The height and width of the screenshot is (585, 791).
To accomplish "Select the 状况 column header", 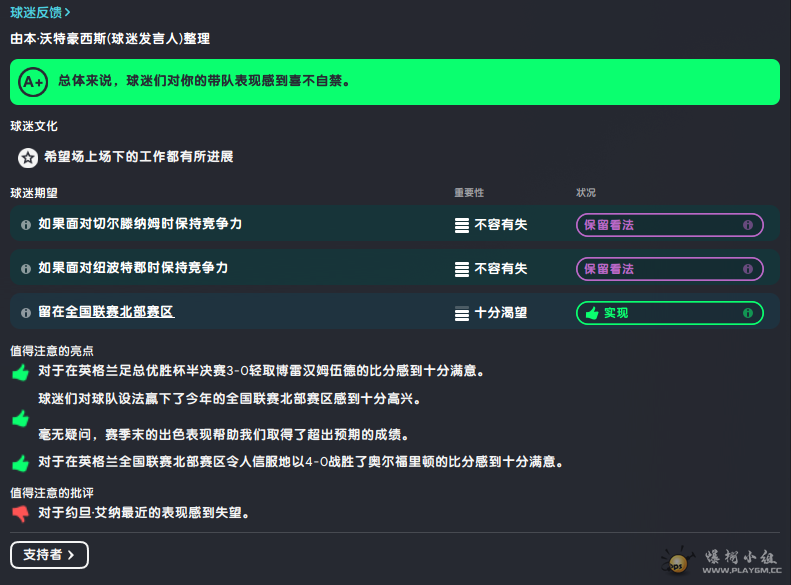I will [x=586, y=192].
